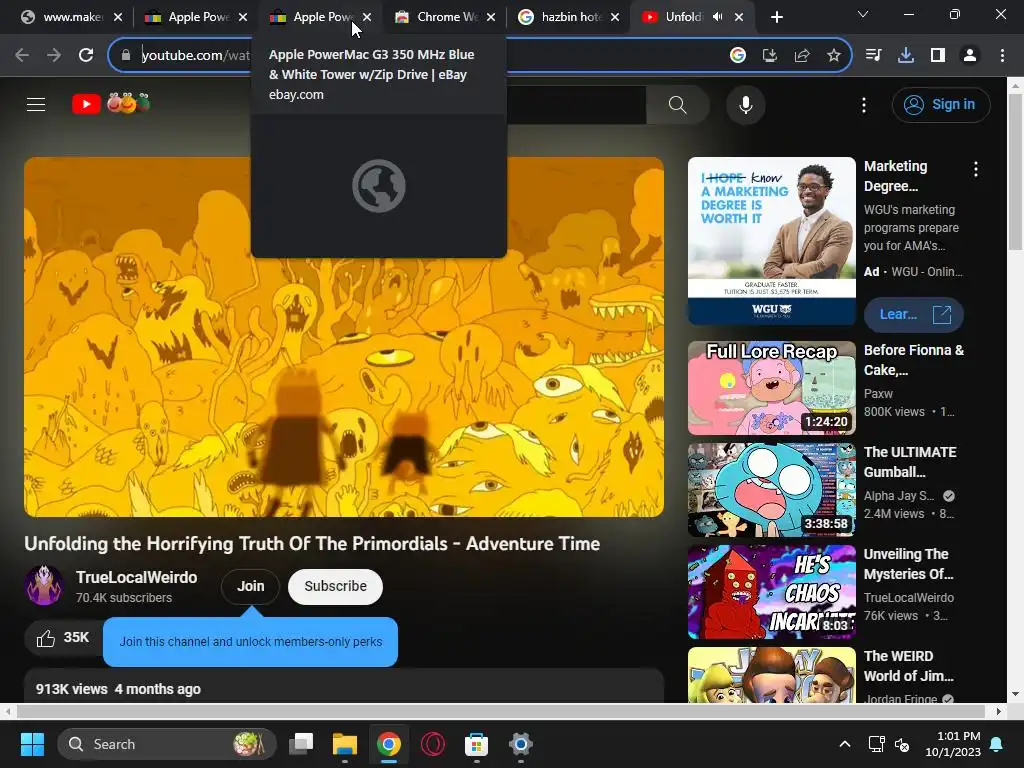Open Settings gear from taskbar
This screenshot has height=768, width=1024.
(520, 744)
